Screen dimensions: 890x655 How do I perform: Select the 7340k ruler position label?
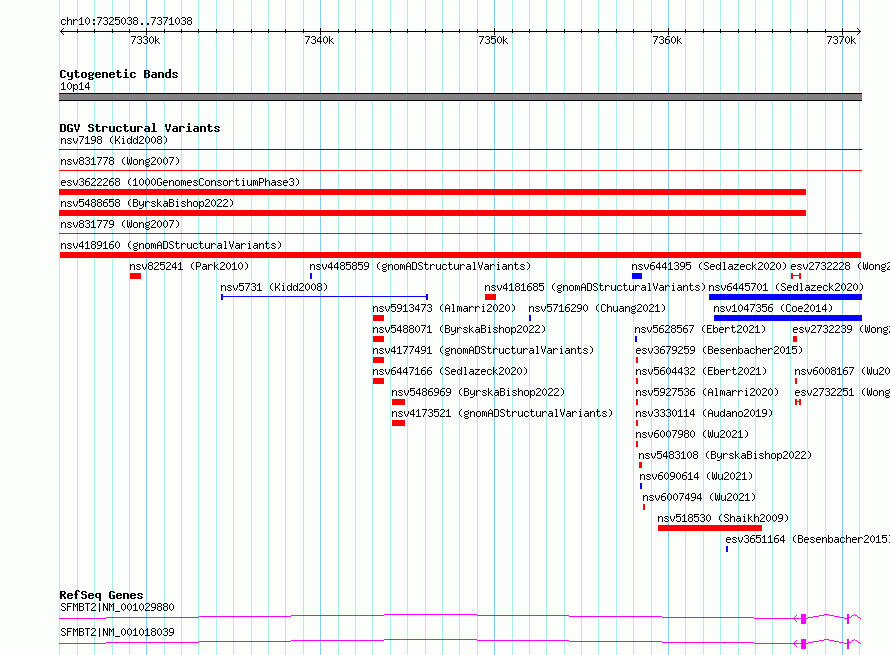pos(319,40)
